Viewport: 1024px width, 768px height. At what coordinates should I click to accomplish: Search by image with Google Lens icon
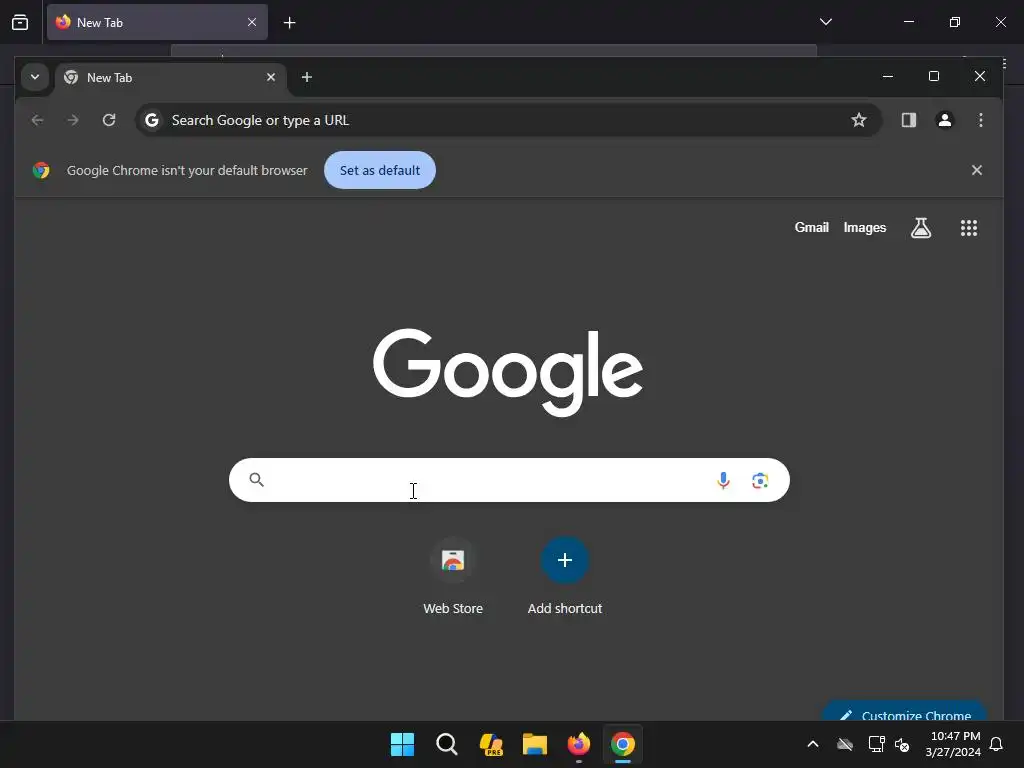point(760,481)
